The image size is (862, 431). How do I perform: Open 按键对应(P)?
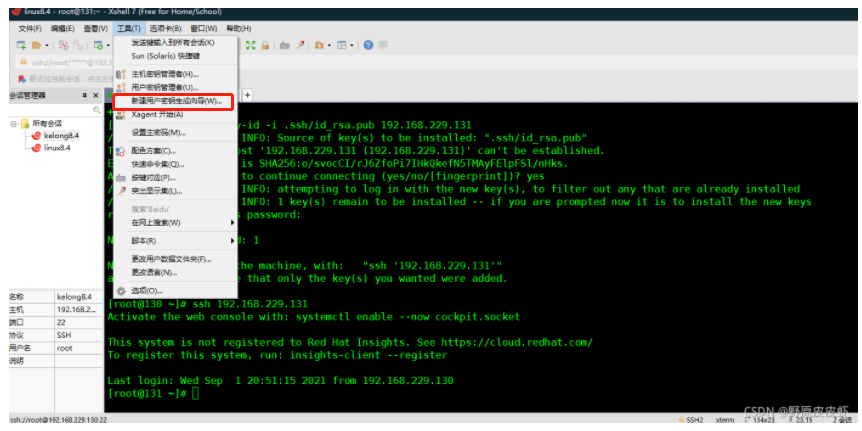pyautogui.click(x=175, y=178)
